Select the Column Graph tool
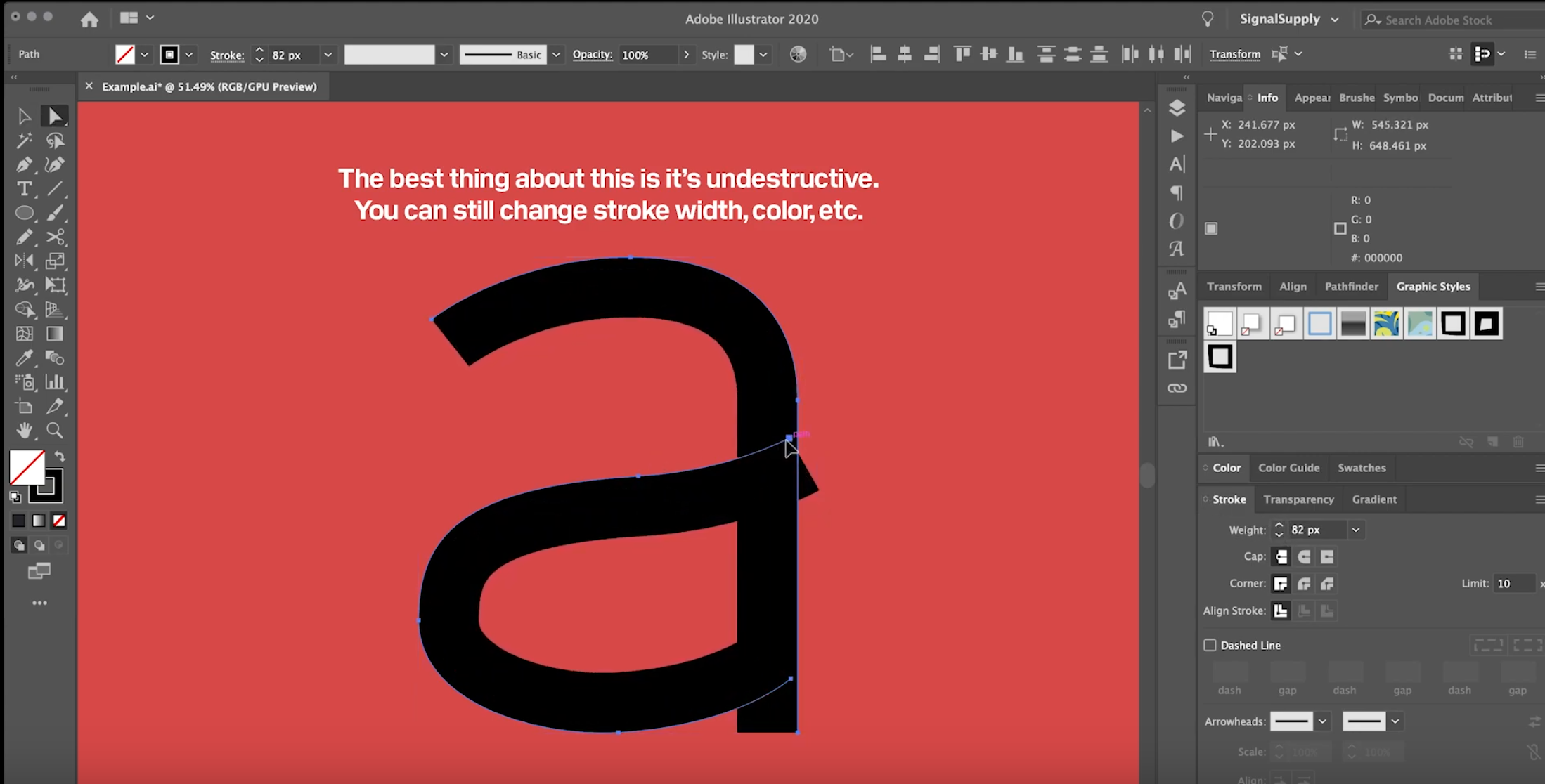Screen dimensions: 1545x784 pos(55,382)
